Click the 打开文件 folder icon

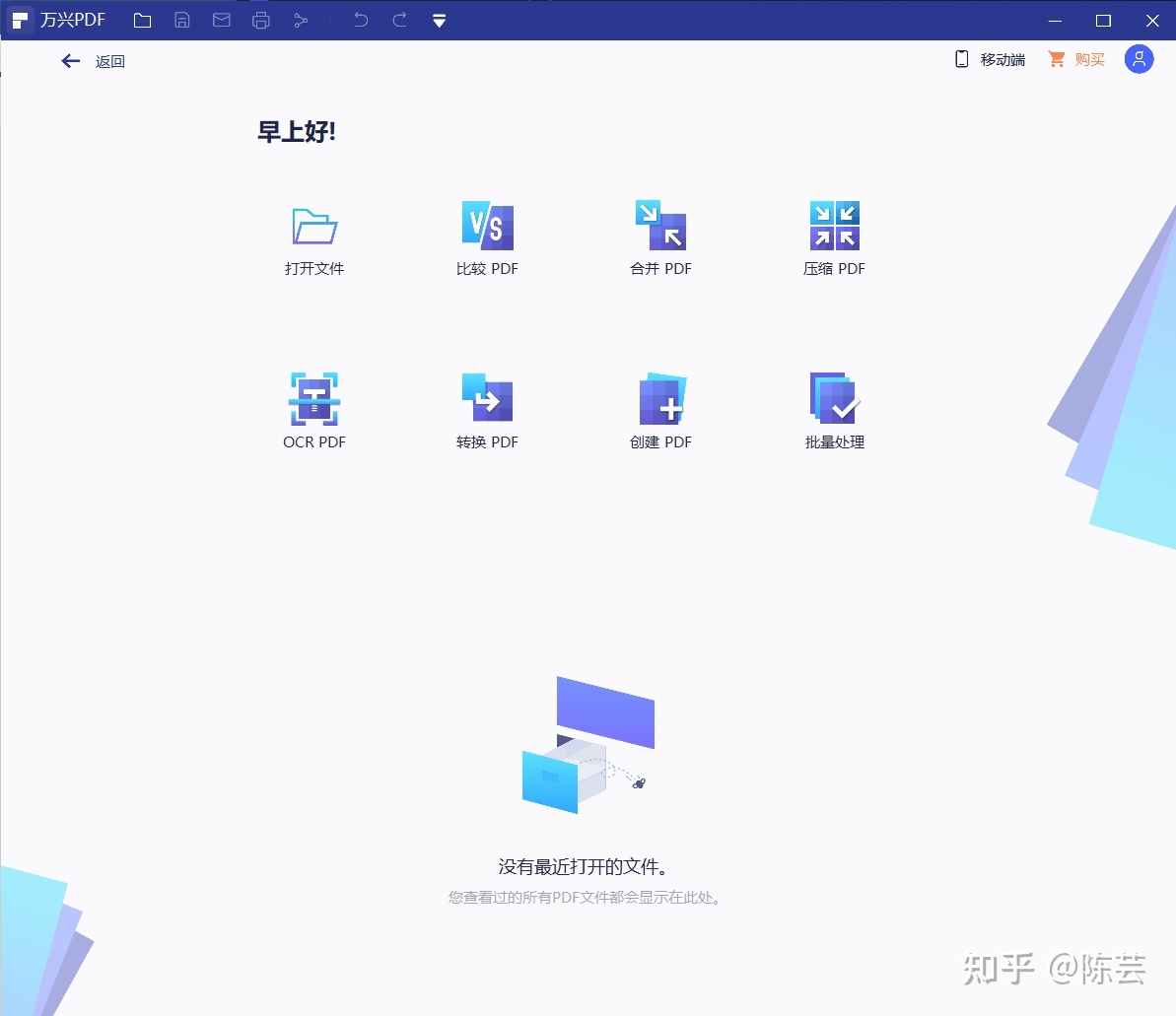tap(314, 226)
